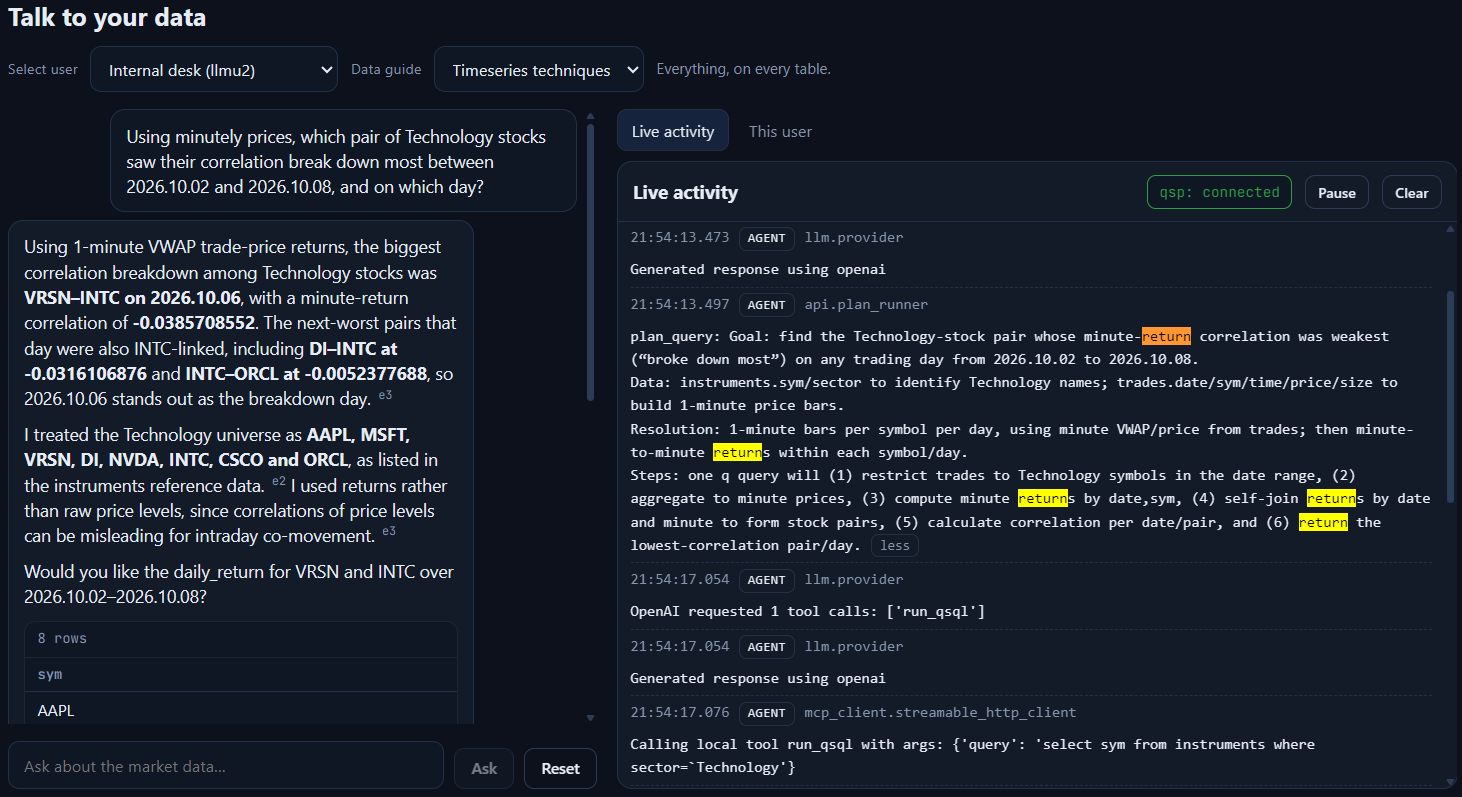Viewport: 1462px width, 797px height.
Task: Click the 8 rows table label
Action: coord(62,638)
